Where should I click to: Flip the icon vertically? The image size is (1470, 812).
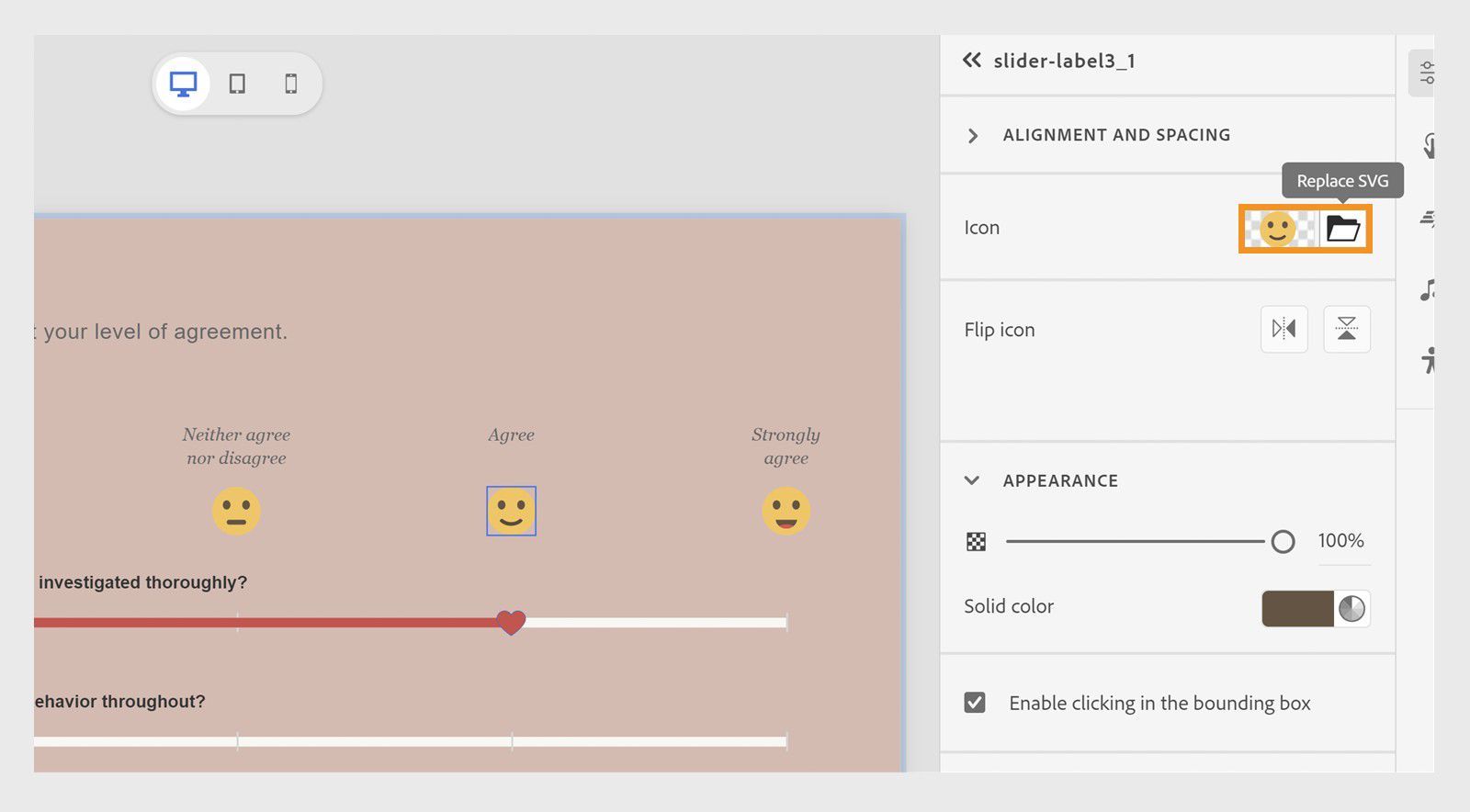[1346, 329]
